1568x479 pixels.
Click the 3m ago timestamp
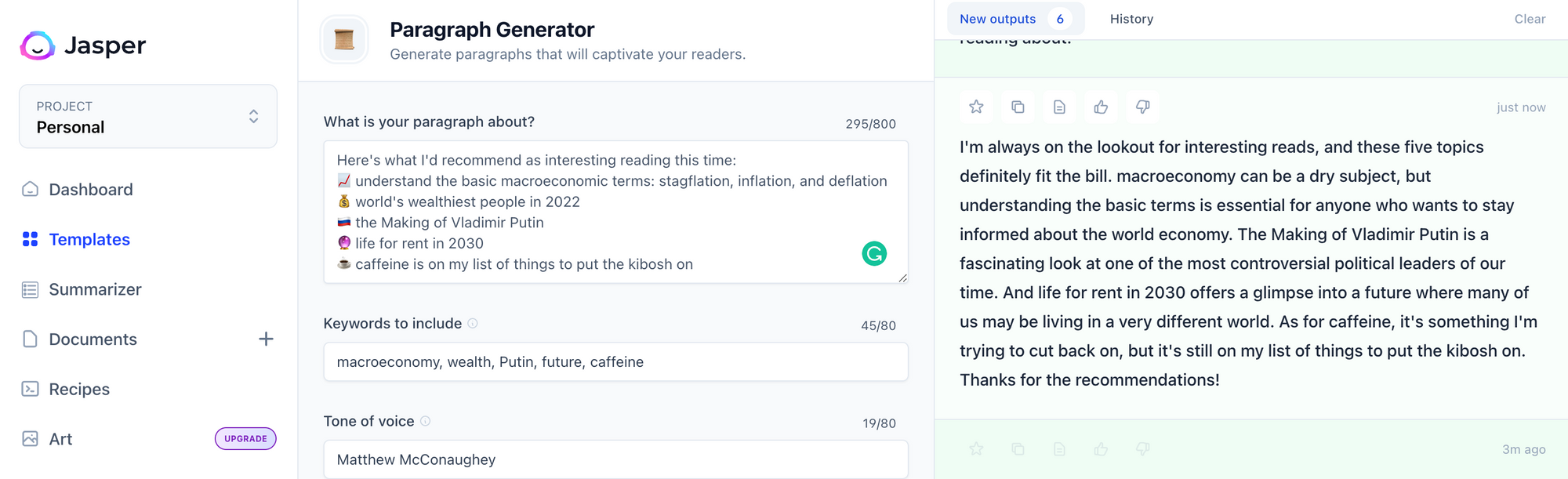click(1523, 449)
